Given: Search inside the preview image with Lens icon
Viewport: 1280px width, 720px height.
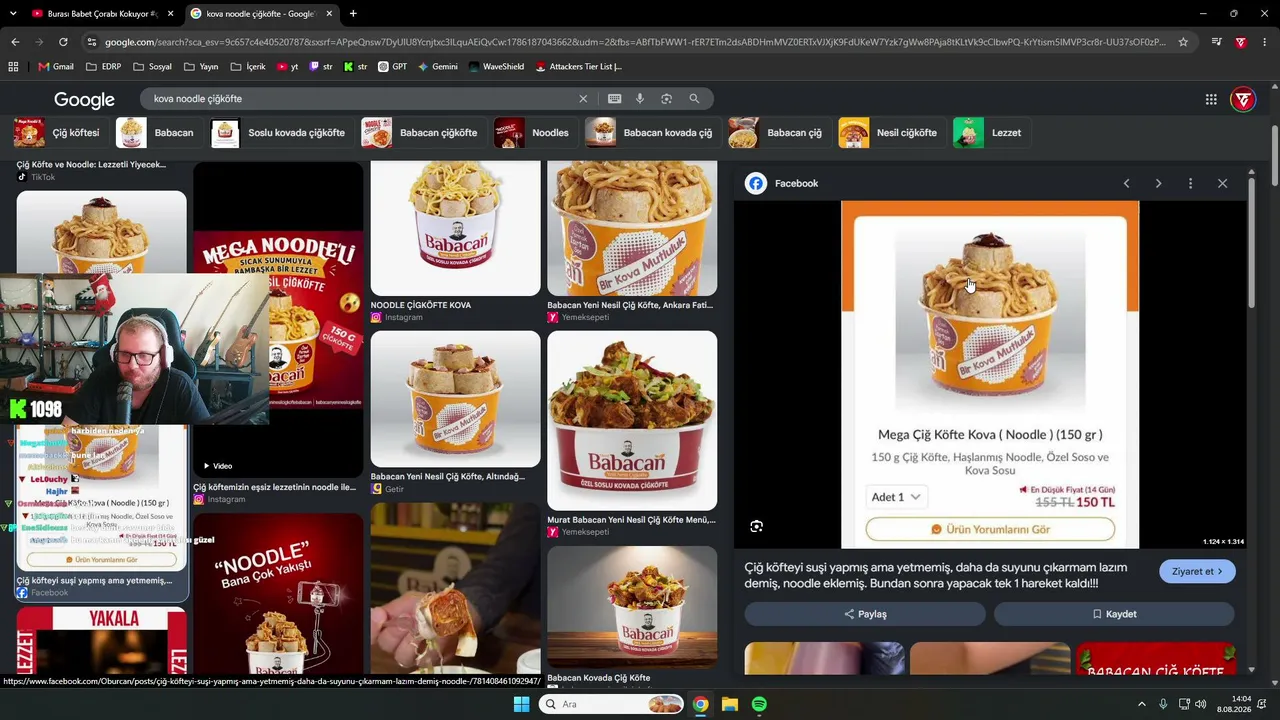Looking at the screenshot, I should tap(756, 526).
